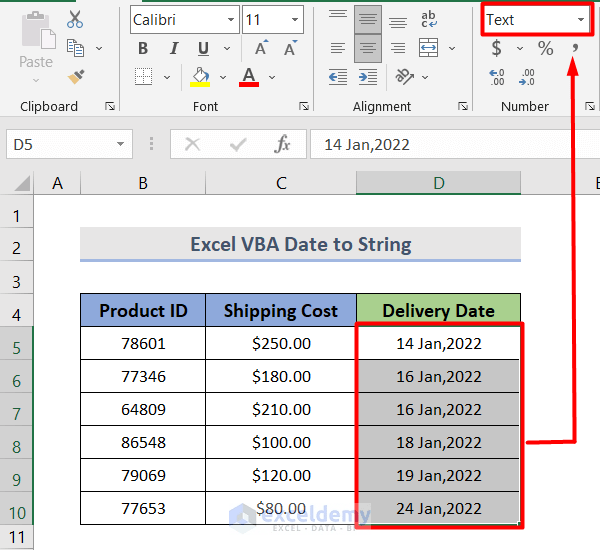This screenshot has height=550, width=600.
Task: Click Bottom Align icon
Action: click(398, 22)
